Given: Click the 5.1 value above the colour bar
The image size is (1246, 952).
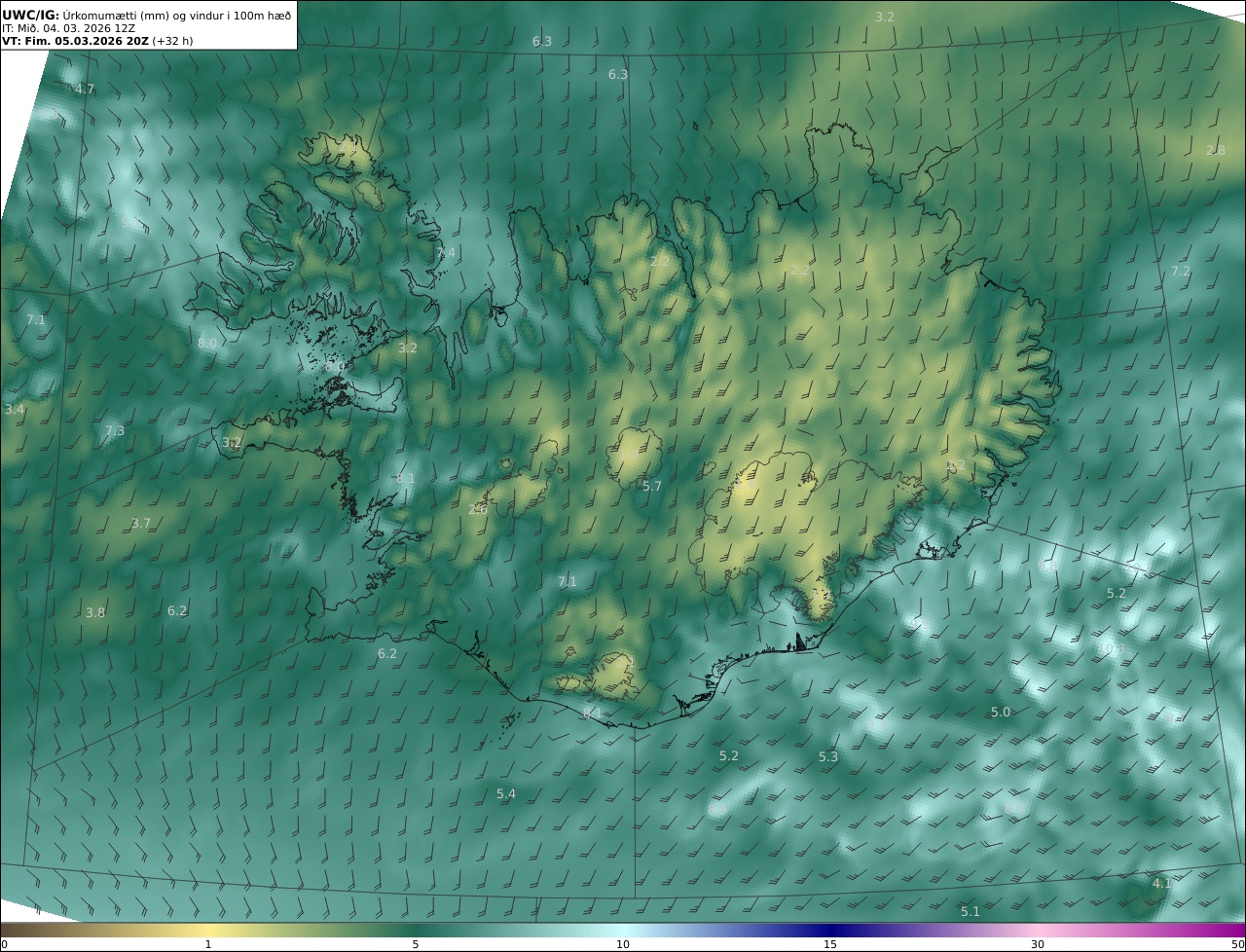Looking at the screenshot, I should click(x=971, y=912).
